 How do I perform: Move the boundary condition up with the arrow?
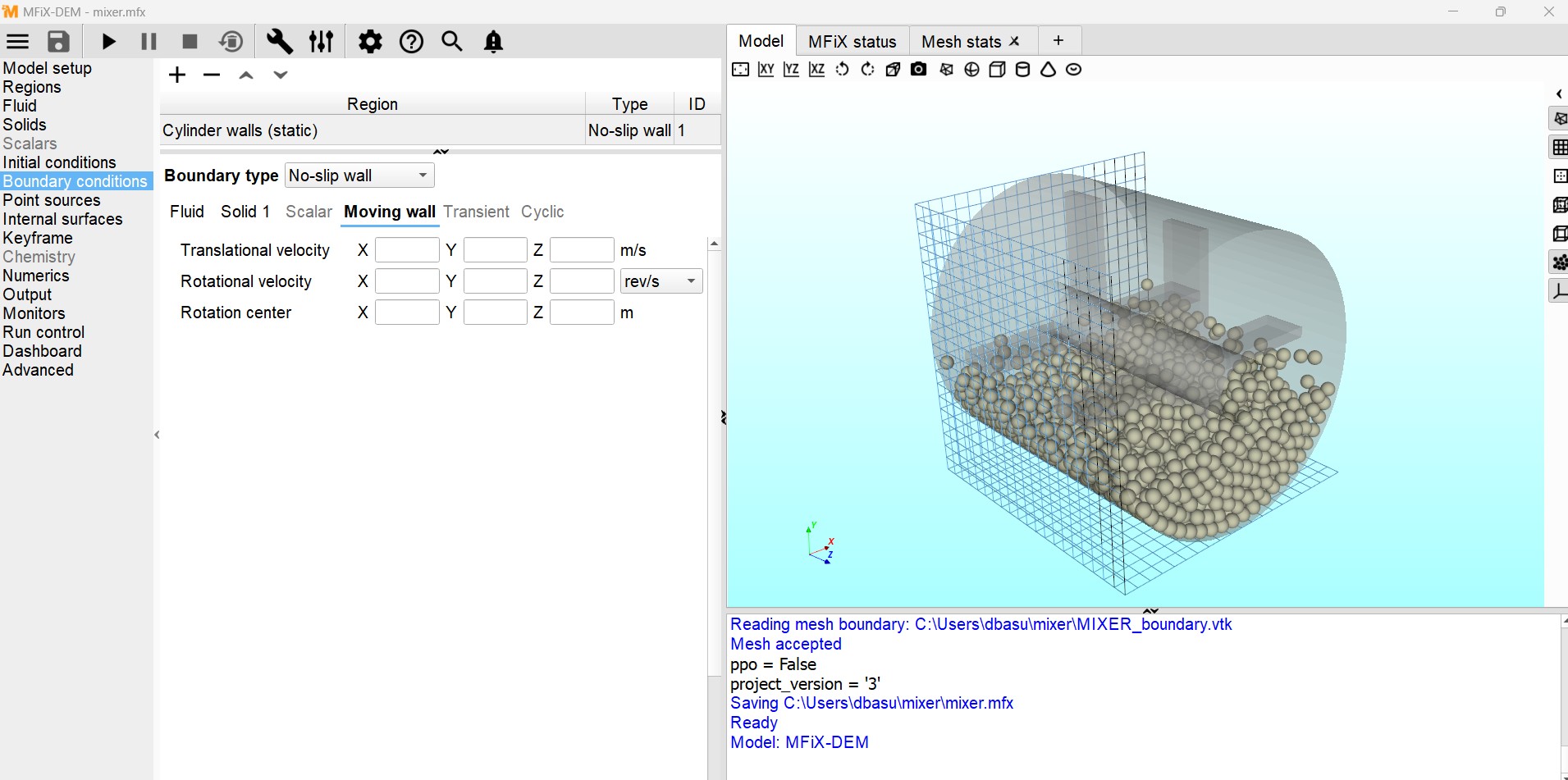click(x=246, y=75)
